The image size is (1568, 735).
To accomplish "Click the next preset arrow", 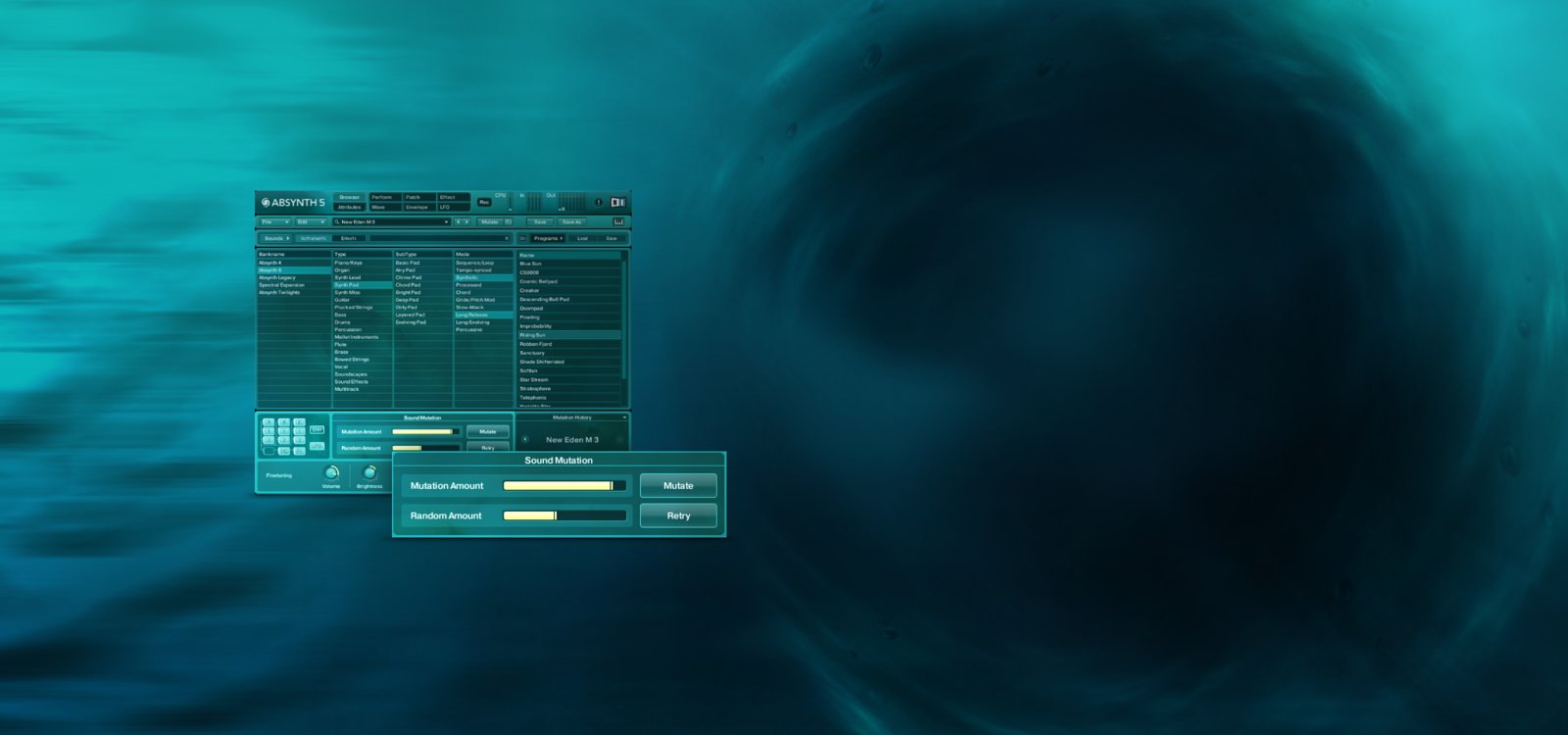I will pos(466,221).
